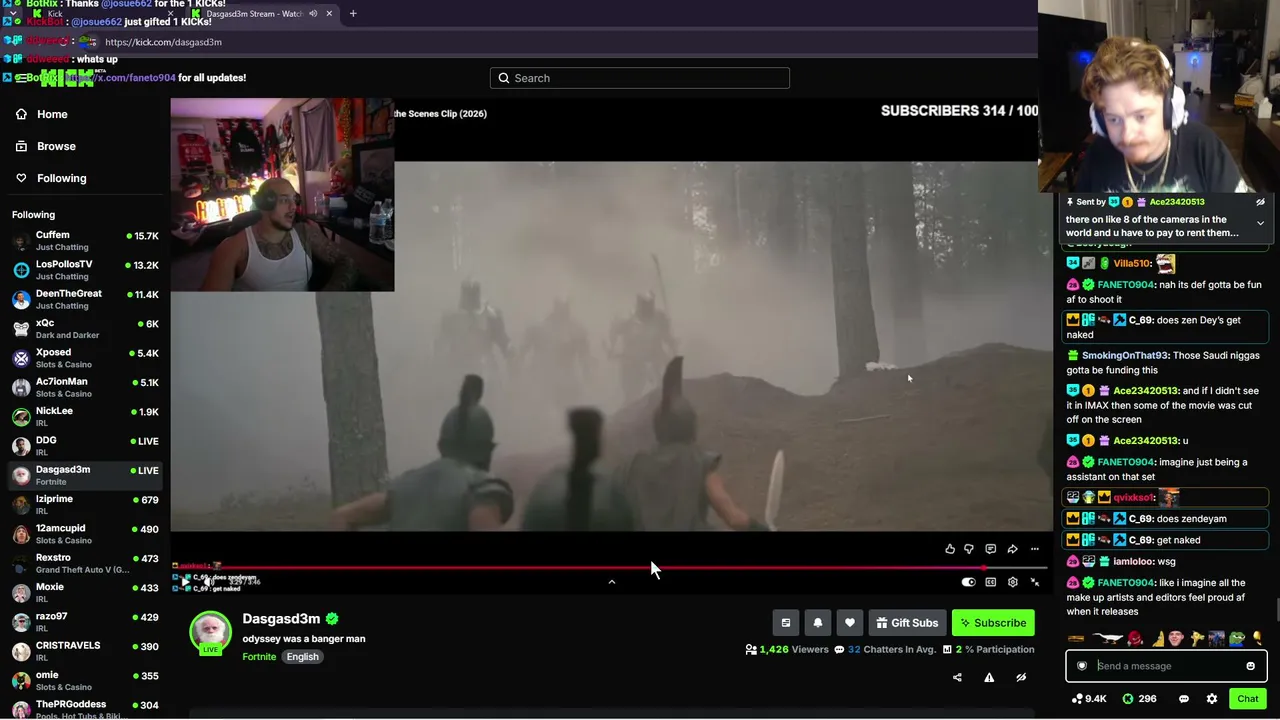Open chat identity badge icon in message box
The image size is (1280, 720).
click(1082, 666)
